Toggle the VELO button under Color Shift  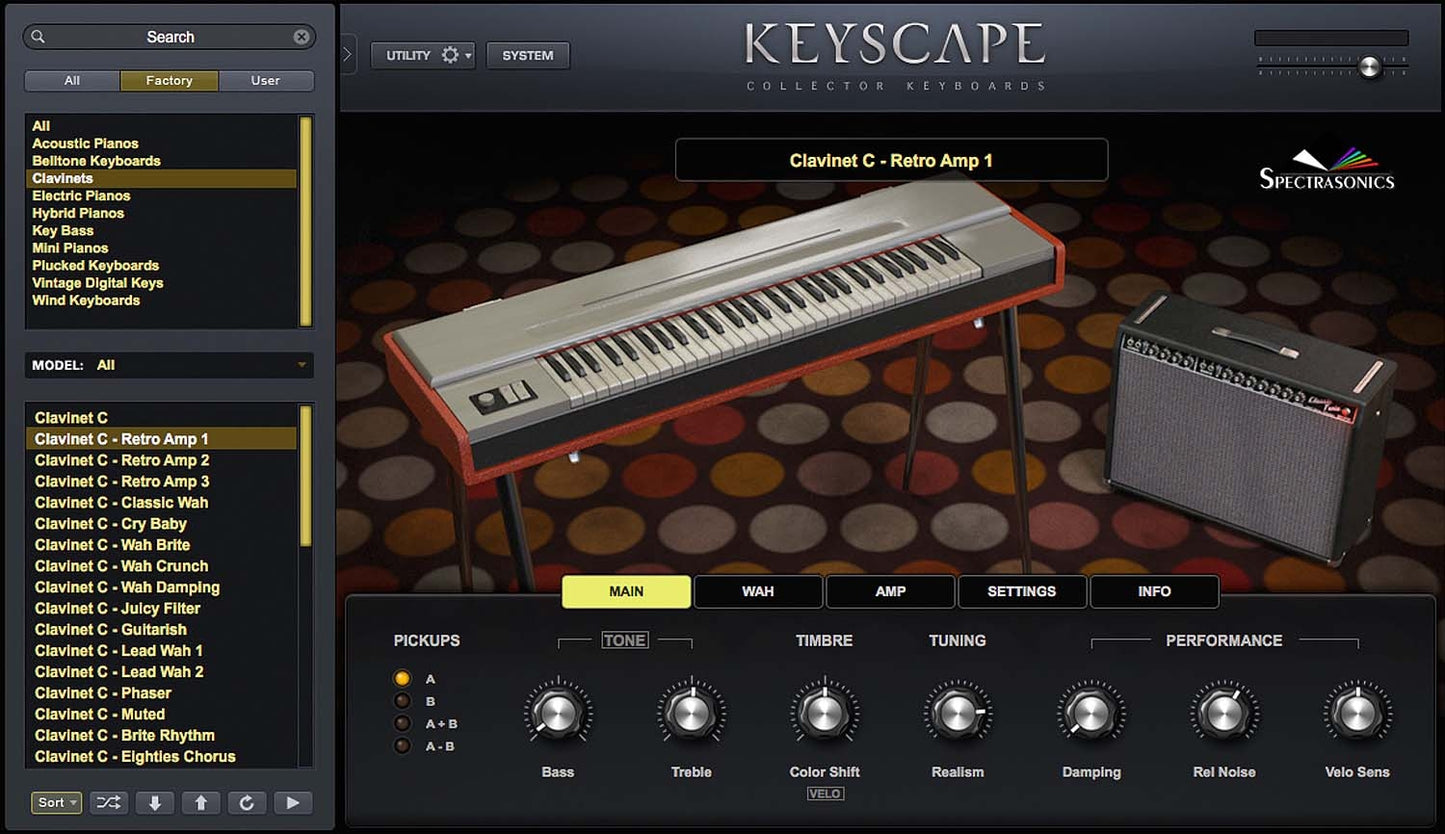click(824, 794)
